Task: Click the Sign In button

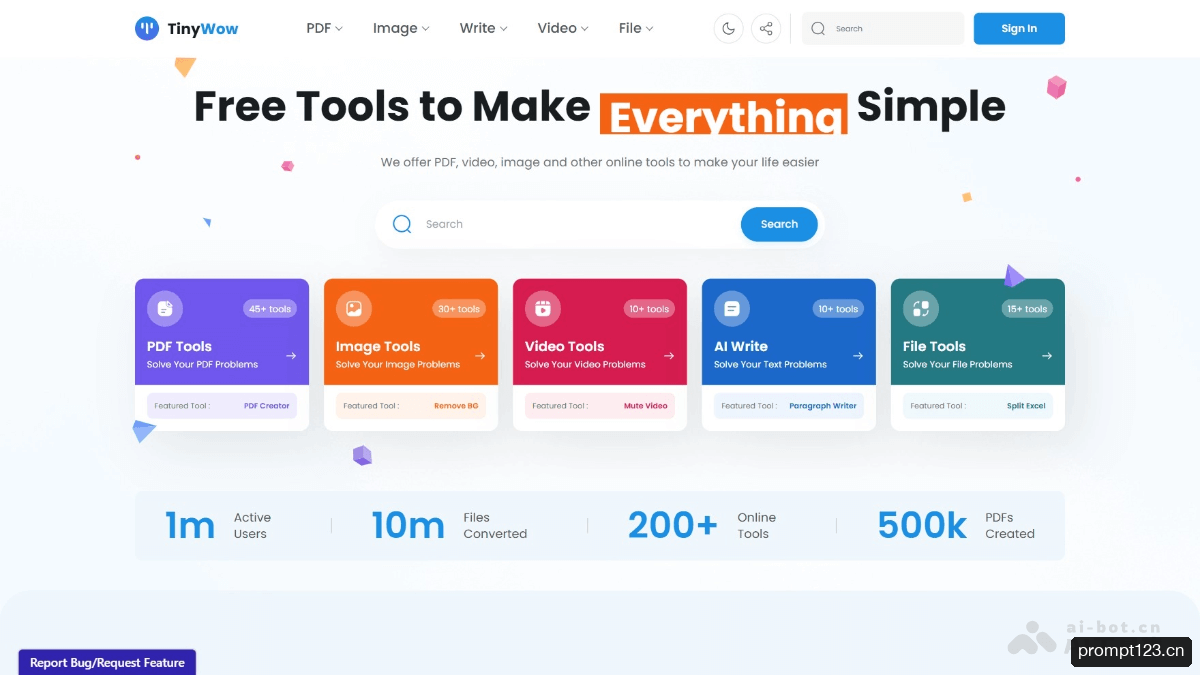Action: 1019,29
